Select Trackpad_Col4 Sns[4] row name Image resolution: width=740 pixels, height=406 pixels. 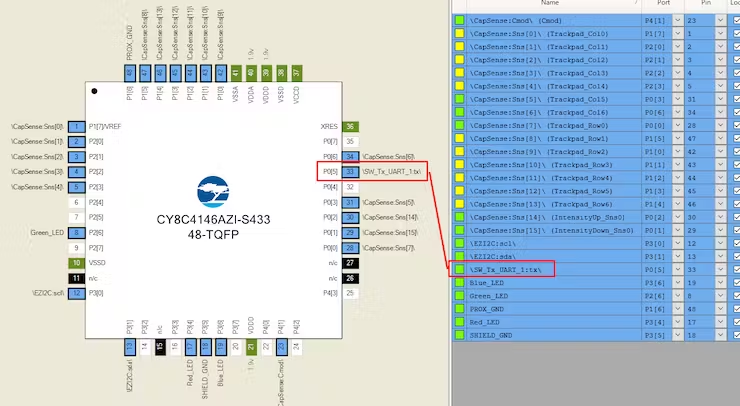538,86
